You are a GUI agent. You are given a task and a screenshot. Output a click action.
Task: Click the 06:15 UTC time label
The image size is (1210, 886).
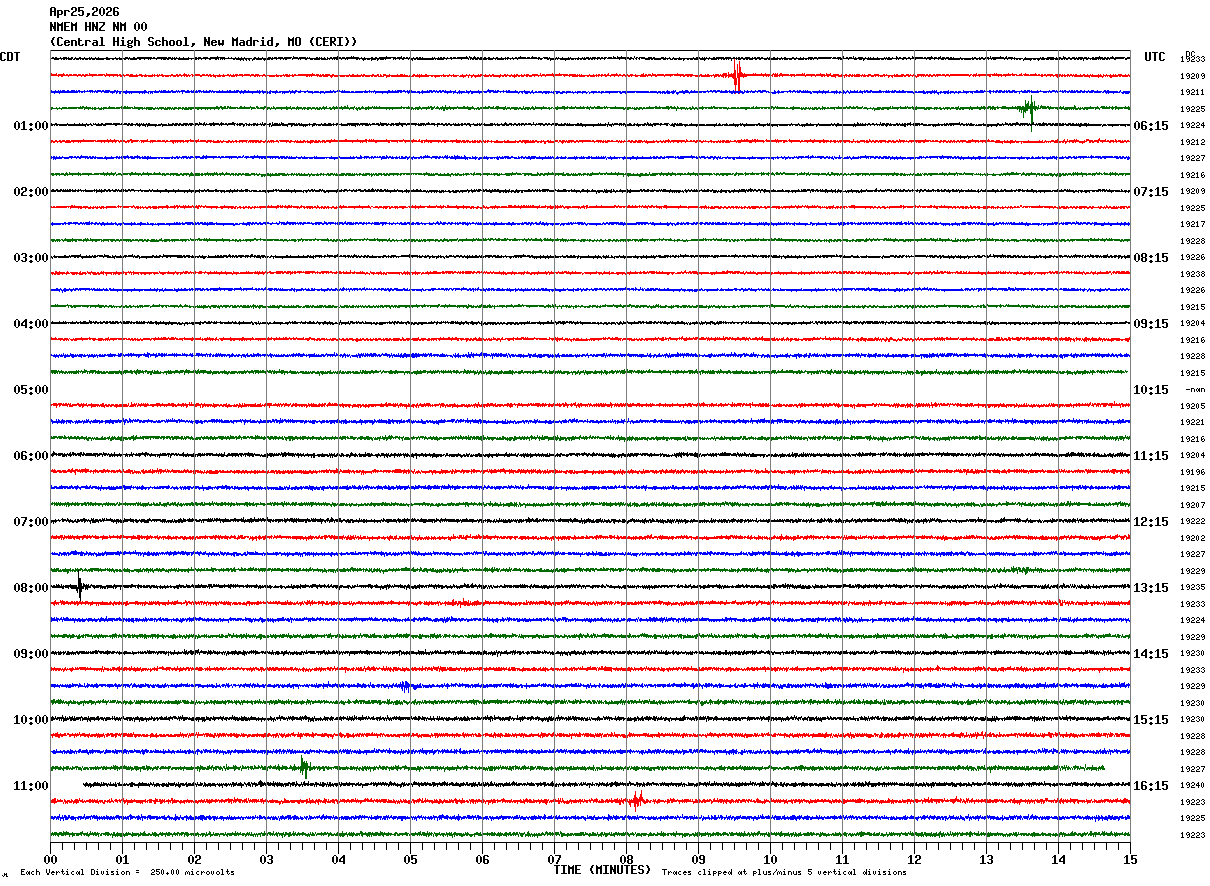click(x=1151, y=126)
